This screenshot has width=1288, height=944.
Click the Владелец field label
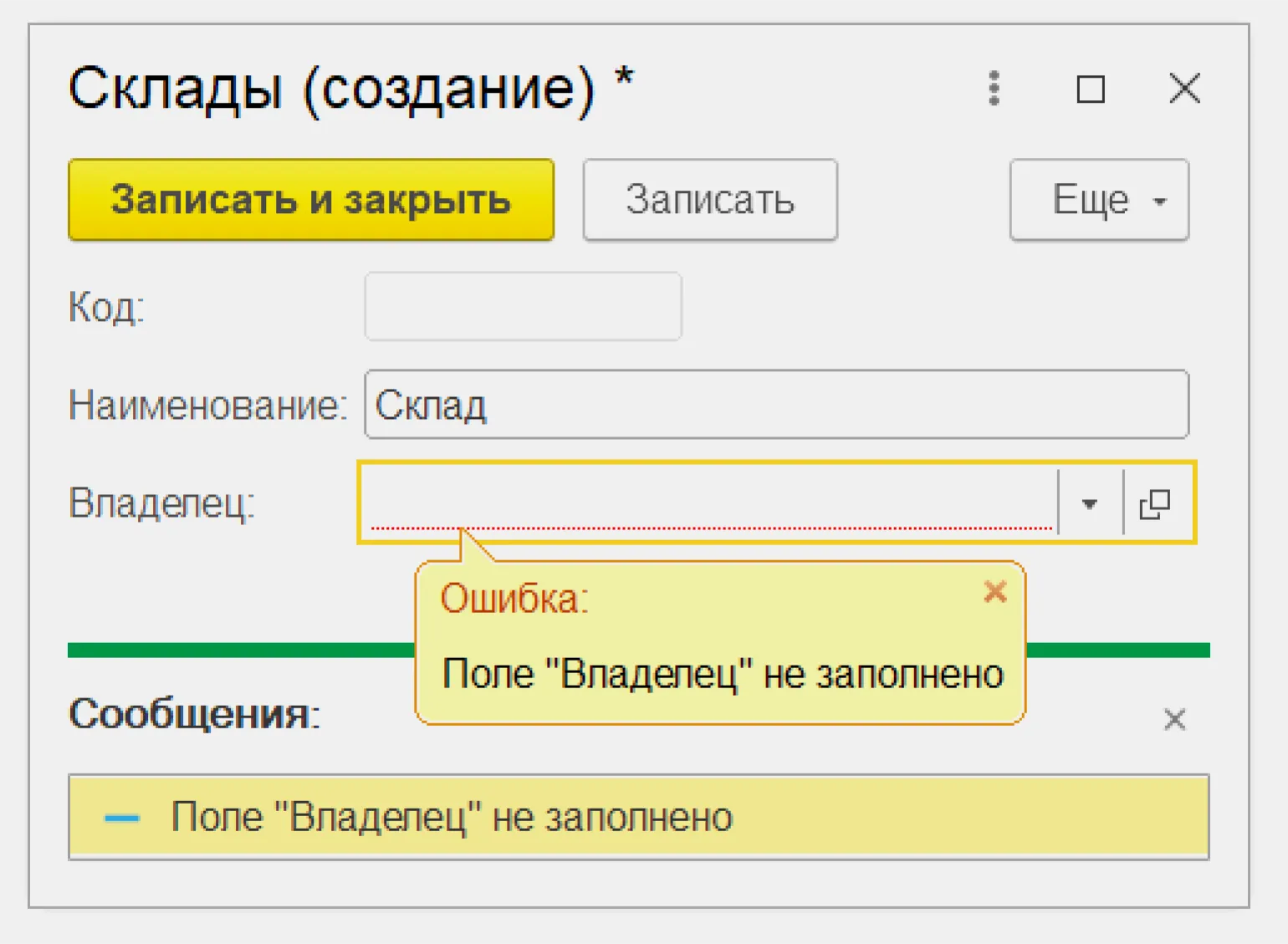click(161, 503)
